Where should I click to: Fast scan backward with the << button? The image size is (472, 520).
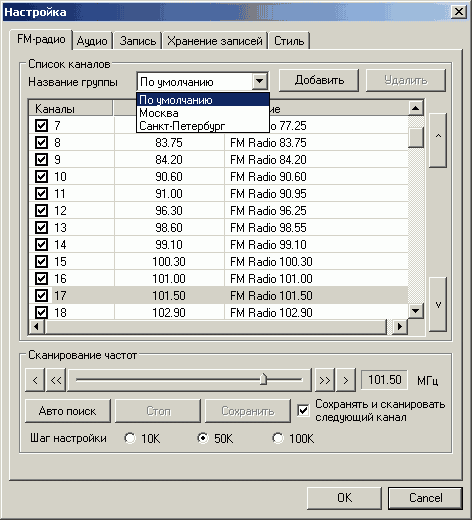point(56,380)
